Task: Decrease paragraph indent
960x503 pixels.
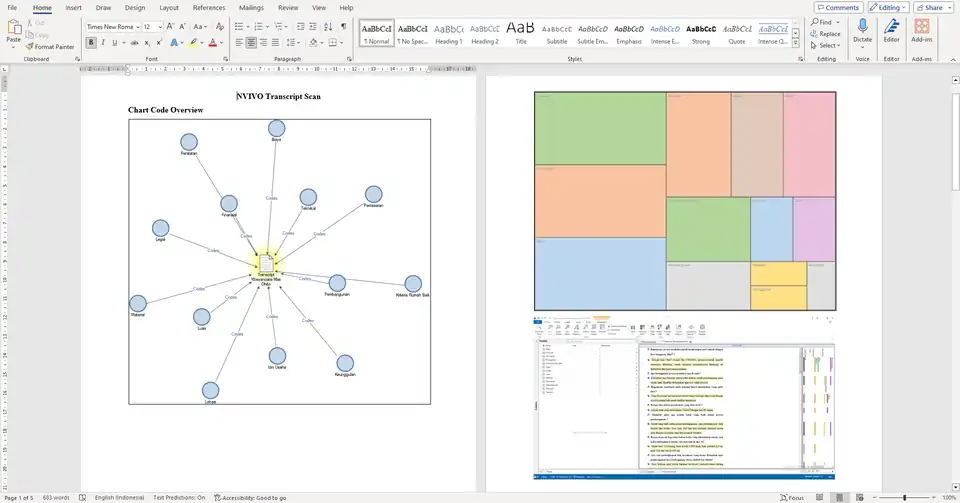Action: pyautogui.click(x=300, y=27)
